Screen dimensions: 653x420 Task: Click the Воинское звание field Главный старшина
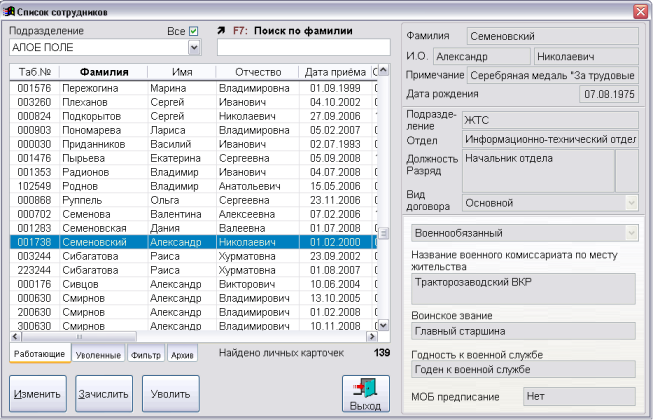click(523, 331)
